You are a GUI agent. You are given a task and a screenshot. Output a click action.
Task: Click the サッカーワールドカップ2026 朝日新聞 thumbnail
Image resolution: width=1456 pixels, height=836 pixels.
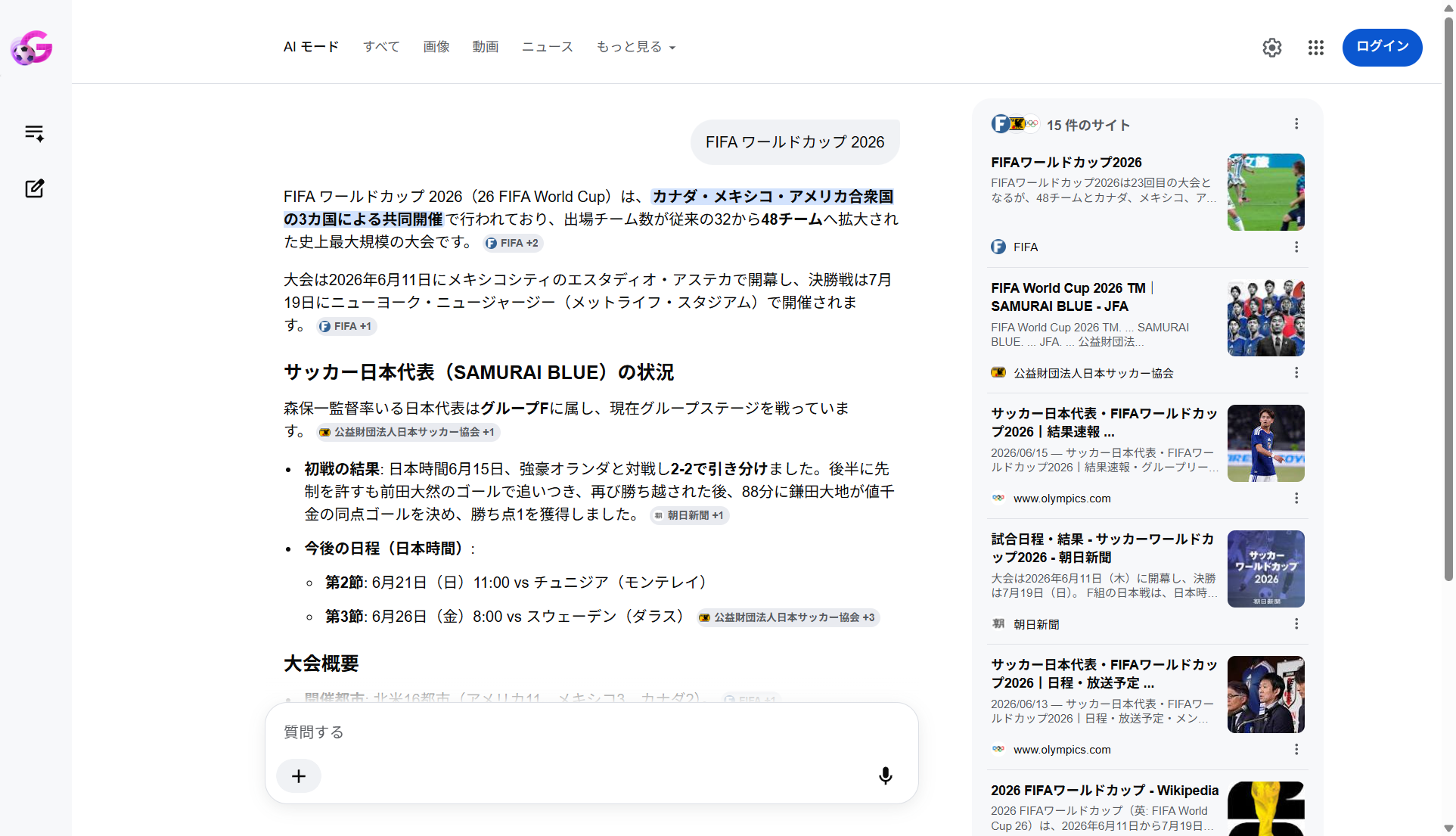[x=1266, y=569]
